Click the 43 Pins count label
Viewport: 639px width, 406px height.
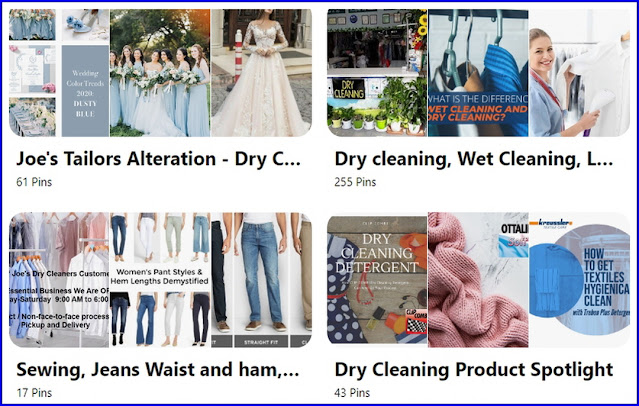pyautogui.click(x=353, y=393)
